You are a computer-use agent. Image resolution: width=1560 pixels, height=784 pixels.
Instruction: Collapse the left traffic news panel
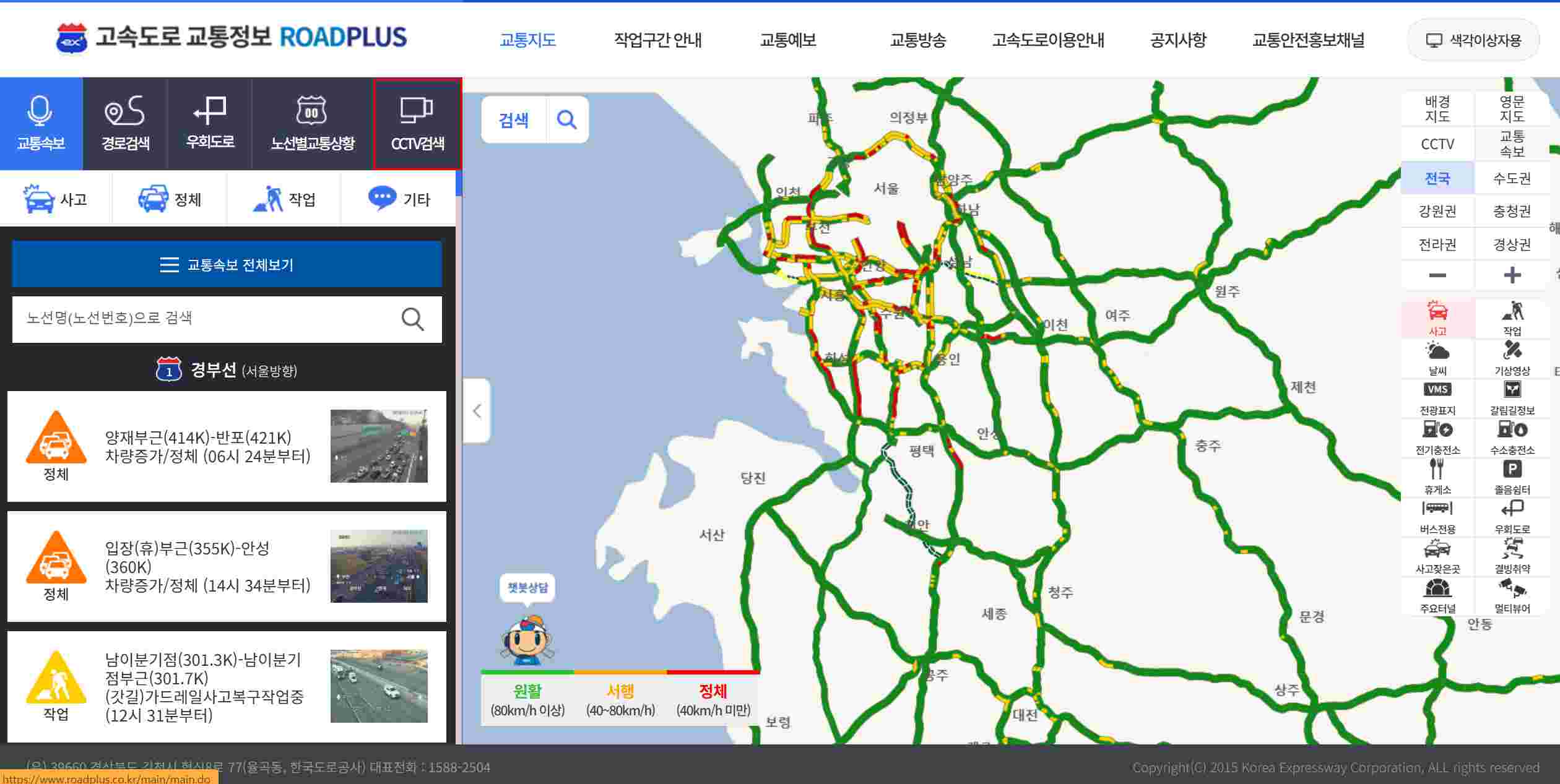(x=477, y=411)
